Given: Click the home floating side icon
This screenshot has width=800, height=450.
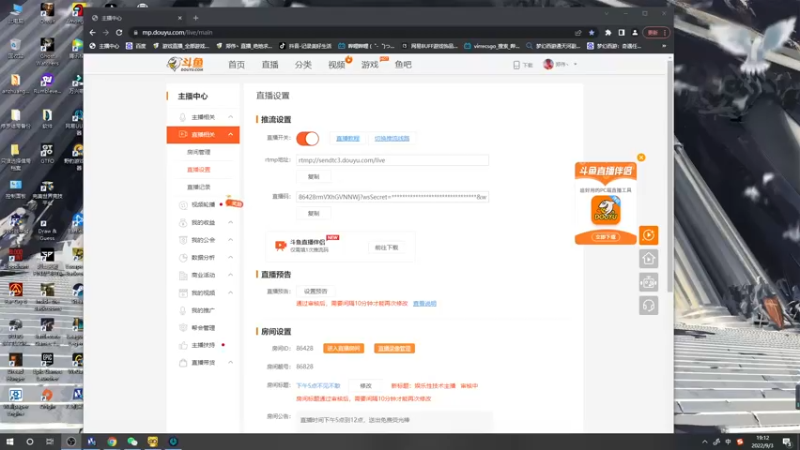Looking at the screenshot, I should click(648, 259).
